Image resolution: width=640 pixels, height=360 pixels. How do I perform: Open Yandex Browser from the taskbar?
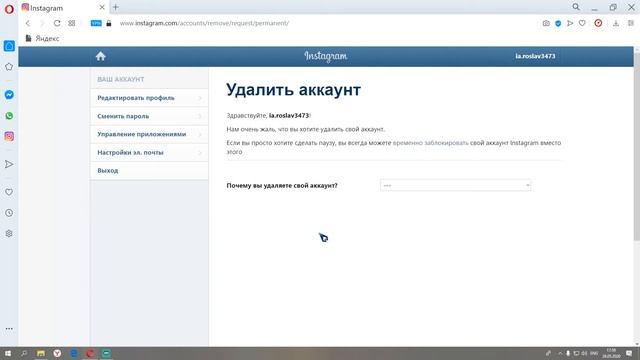(x=57, y=353)
